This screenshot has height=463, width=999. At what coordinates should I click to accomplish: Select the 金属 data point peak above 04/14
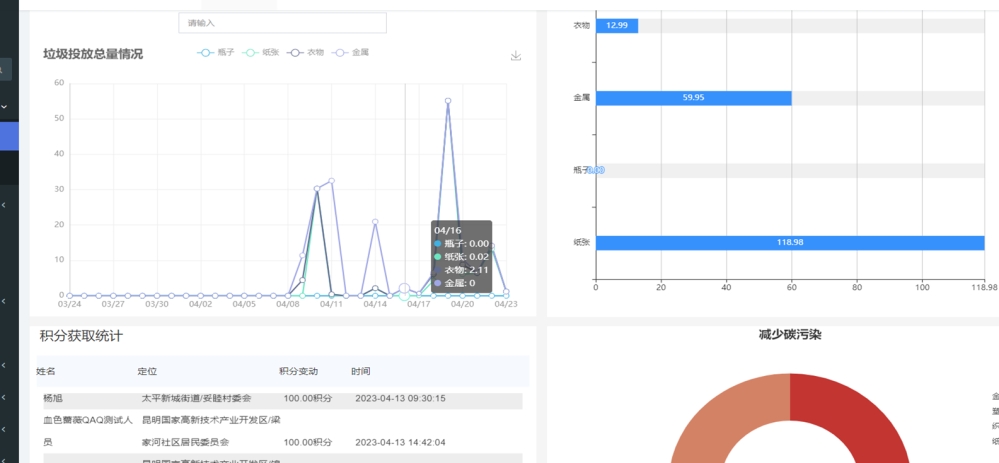pyautogui.click(x=375, y=222)
